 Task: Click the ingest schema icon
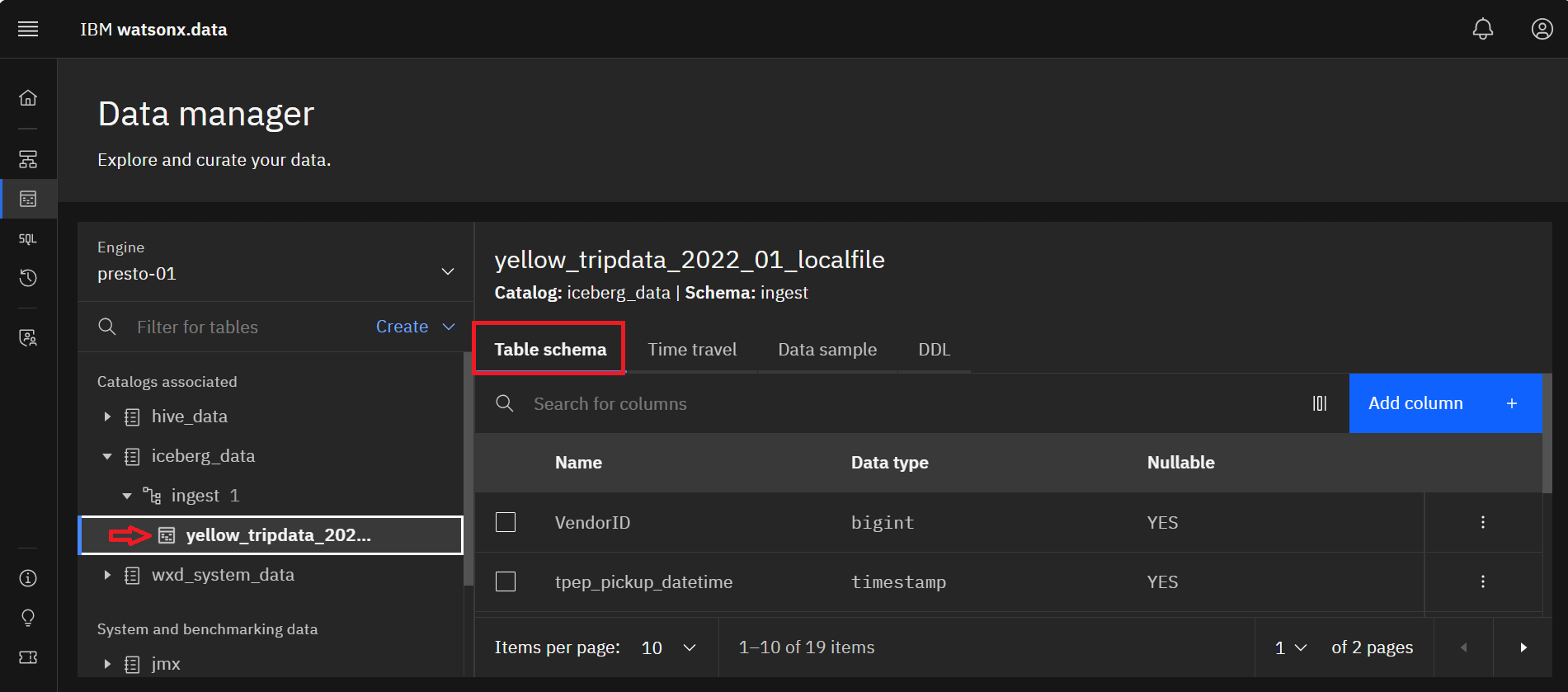pyautogui.click(x=152, y=496)
